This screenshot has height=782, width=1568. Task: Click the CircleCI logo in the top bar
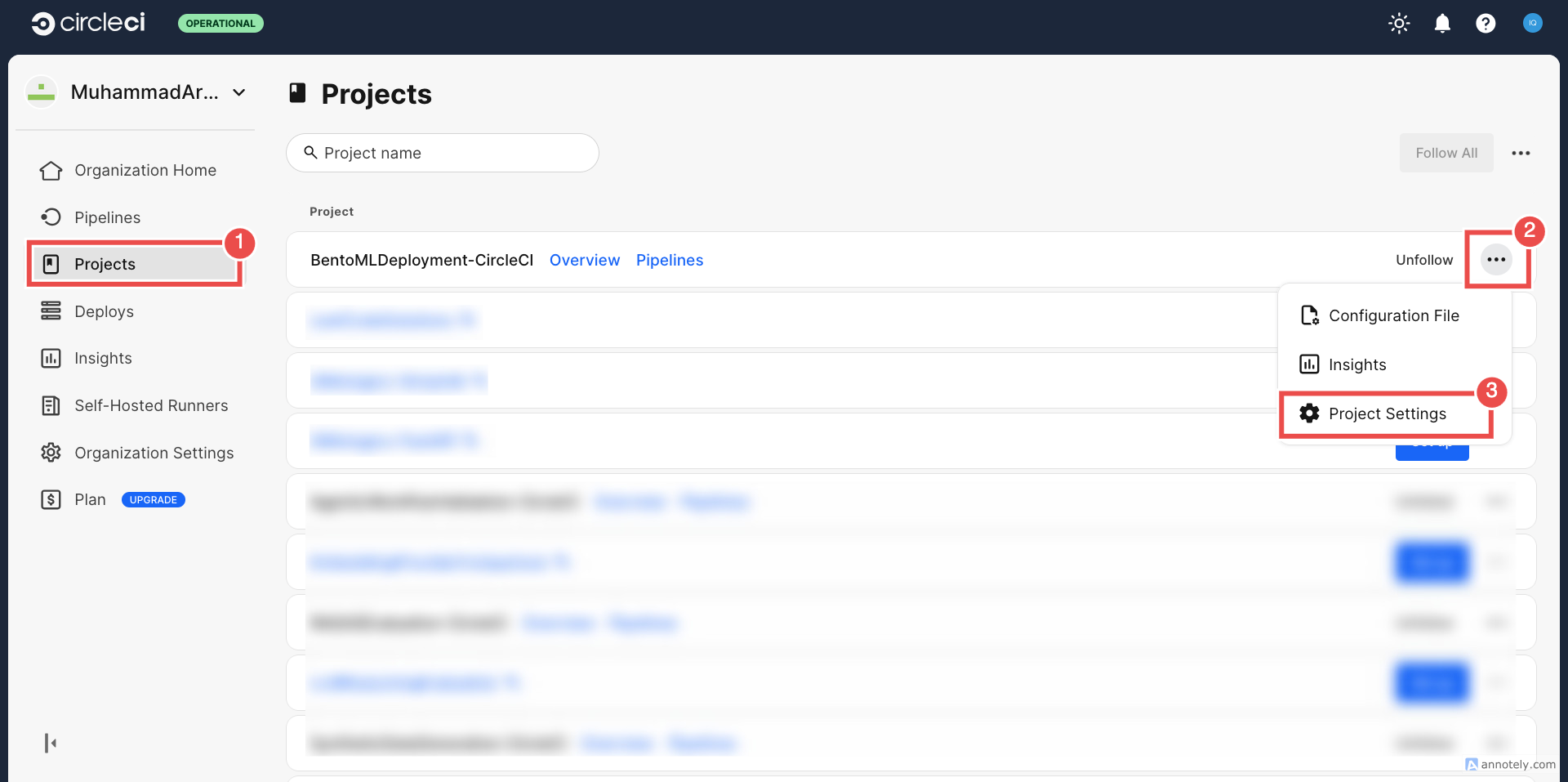tap(87, 23)
